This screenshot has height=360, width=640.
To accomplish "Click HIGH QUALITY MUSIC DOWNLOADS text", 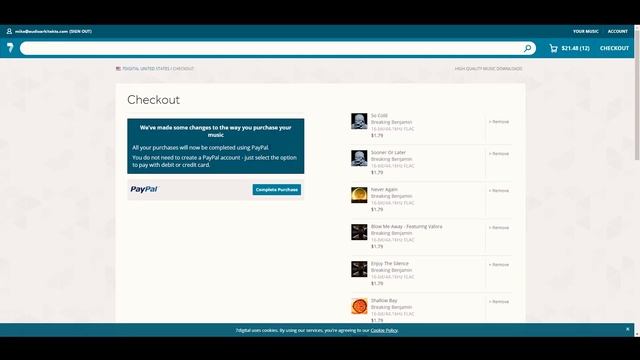I will [489, 69].
